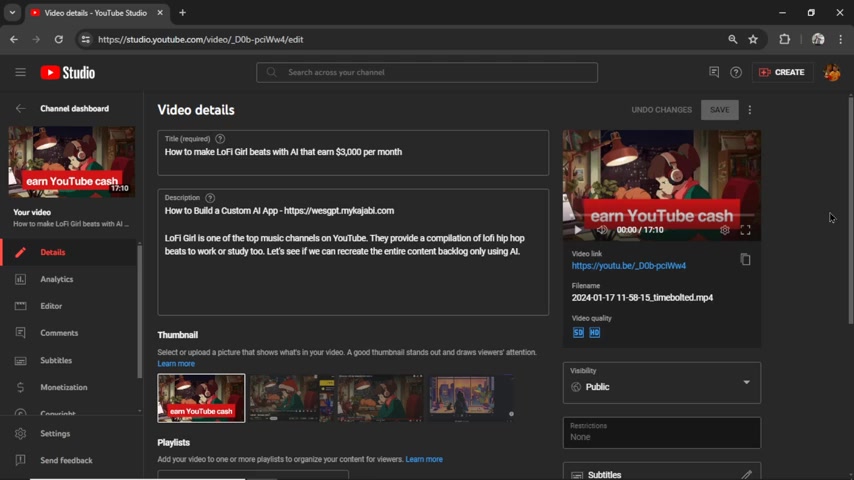
Task: Click the title help question icon
Action: coord(220,139)
